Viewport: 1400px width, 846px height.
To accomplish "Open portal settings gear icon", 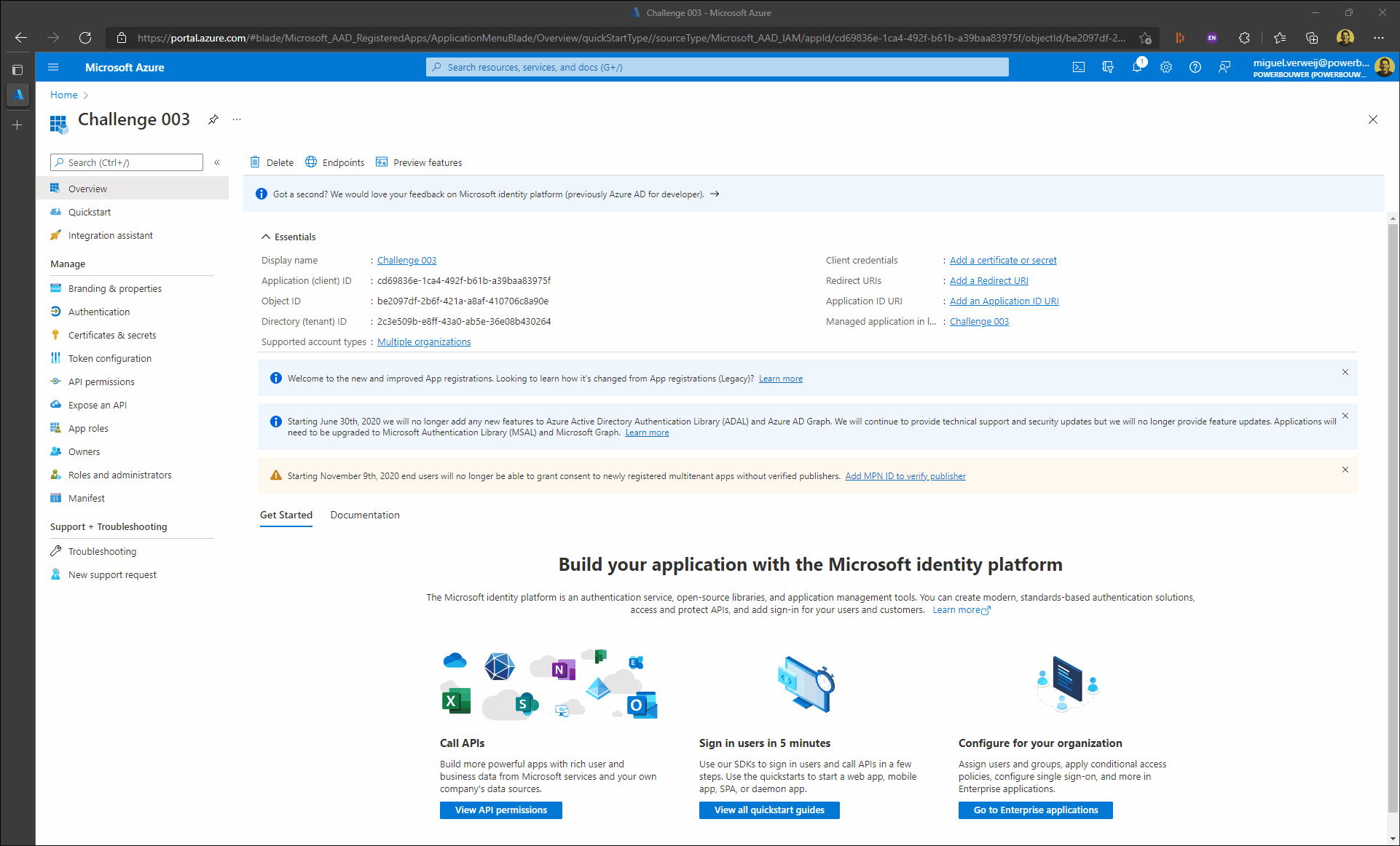I will [x=1166, y=67].
